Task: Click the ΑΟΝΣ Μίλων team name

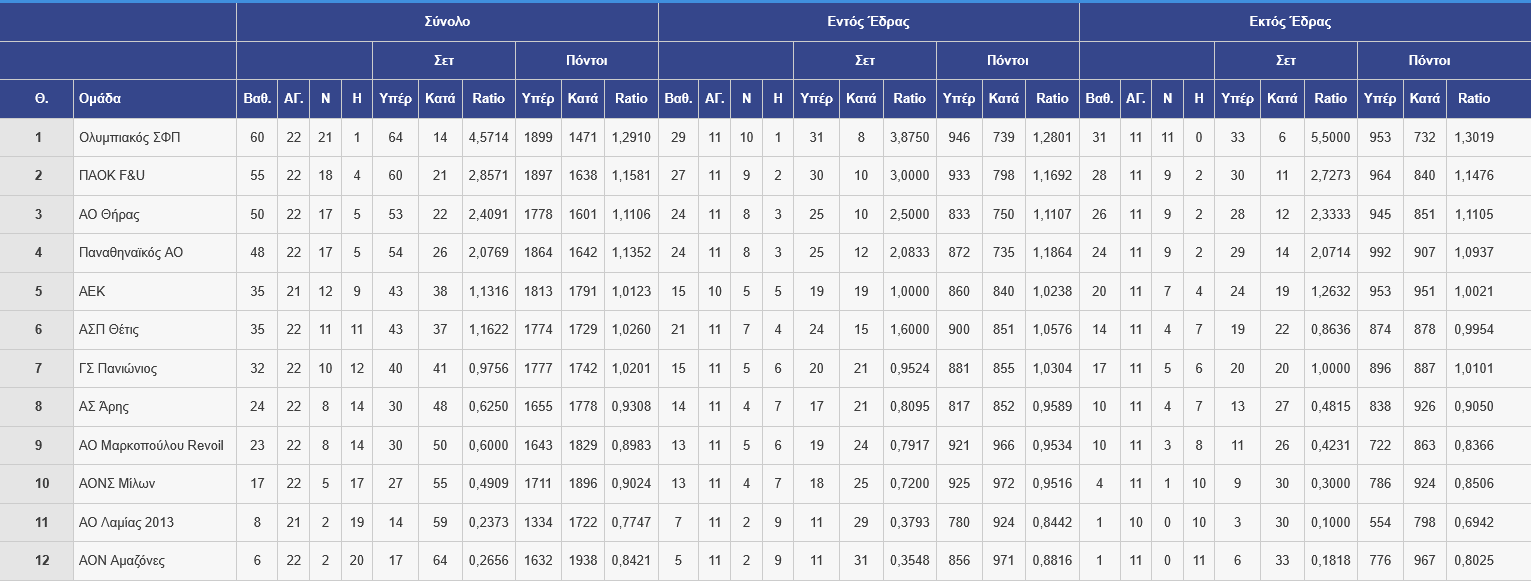Action: pyautogui.click(x=116, y=484)
